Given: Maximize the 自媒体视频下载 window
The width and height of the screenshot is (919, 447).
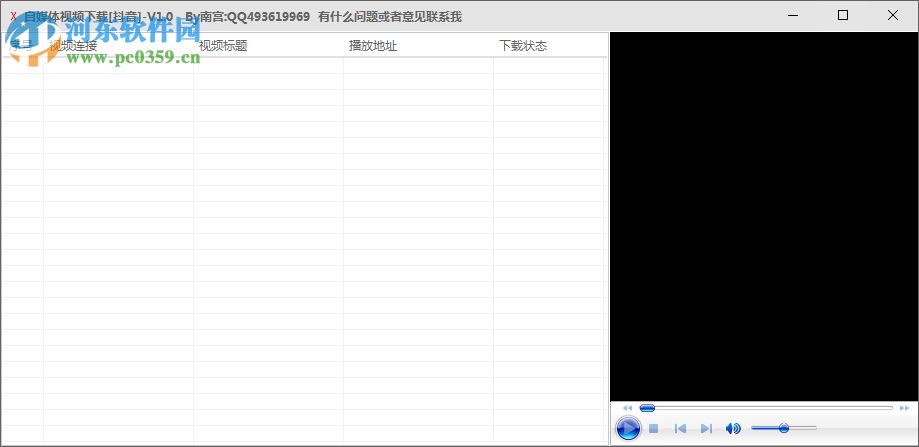Looking at the screenshot, I should tap(843, 16).
